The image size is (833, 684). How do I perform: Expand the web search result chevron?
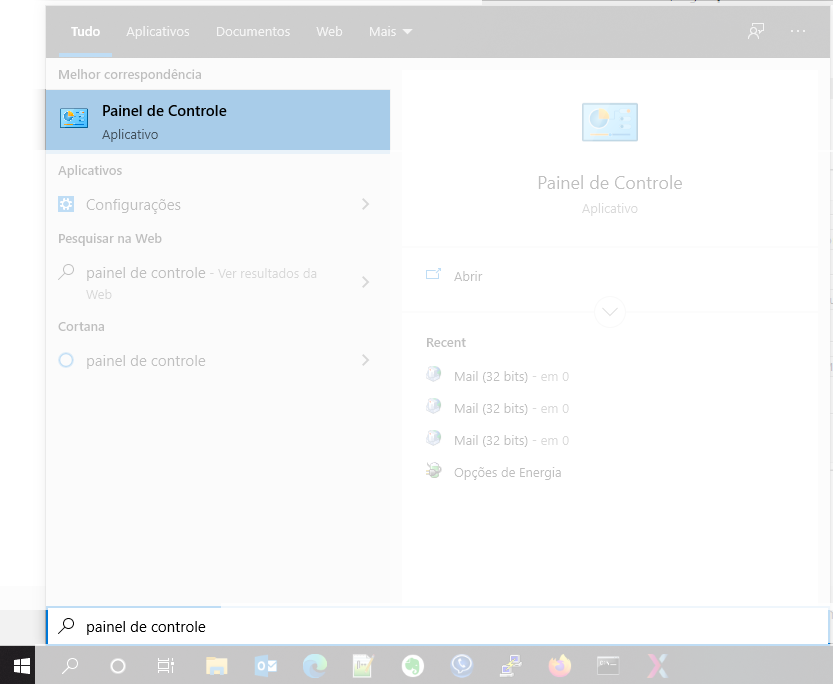(x=366, y=282)
